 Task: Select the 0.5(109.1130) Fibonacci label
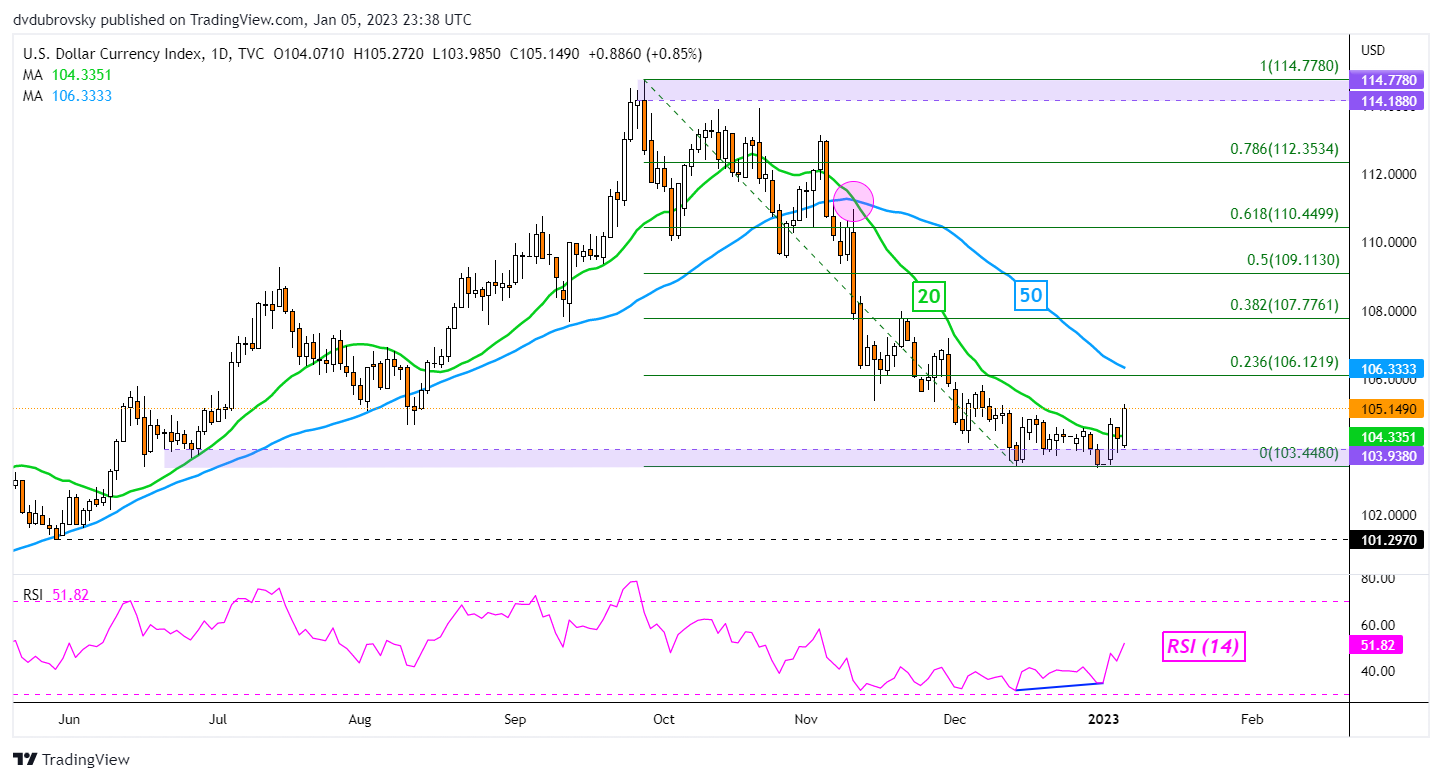click(1292, 260)
